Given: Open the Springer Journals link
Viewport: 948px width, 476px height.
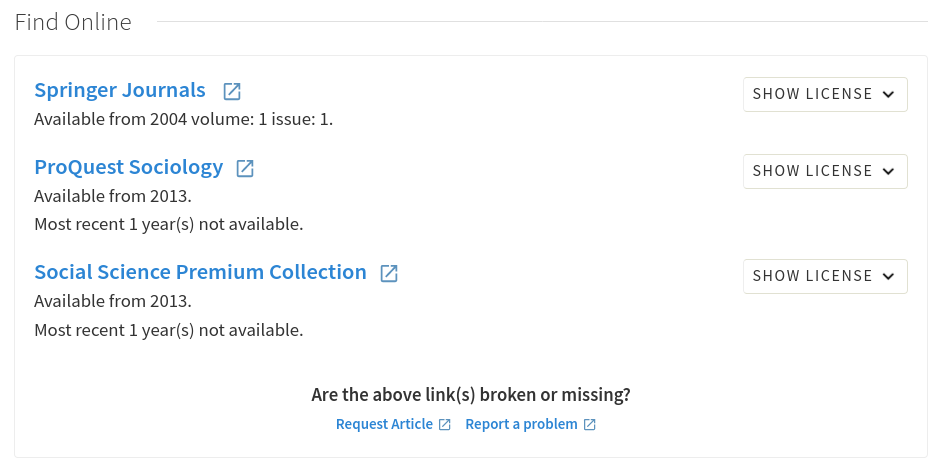Looking at the screenshot, I should [x=120, y=91].
